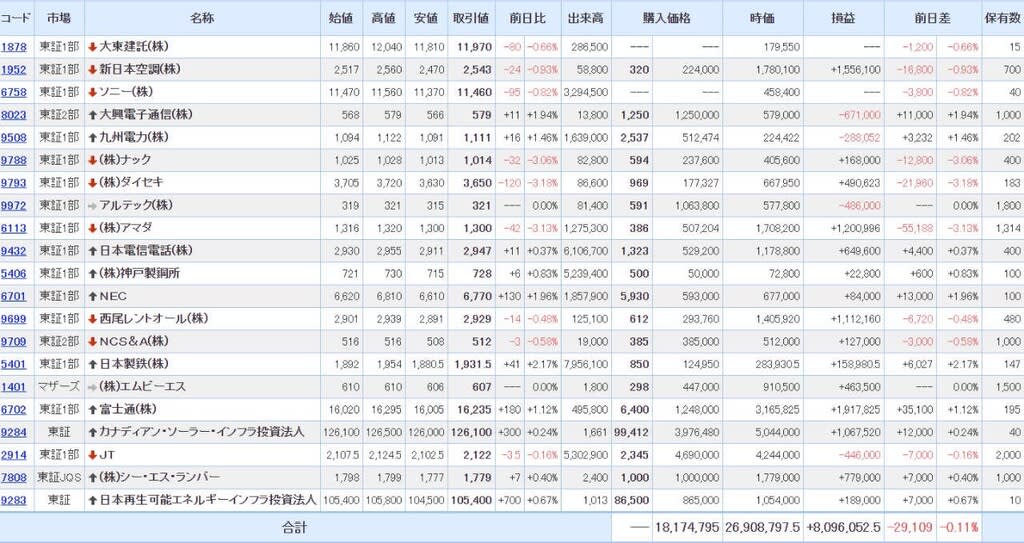Click the 名称 column header

[202, 18]
